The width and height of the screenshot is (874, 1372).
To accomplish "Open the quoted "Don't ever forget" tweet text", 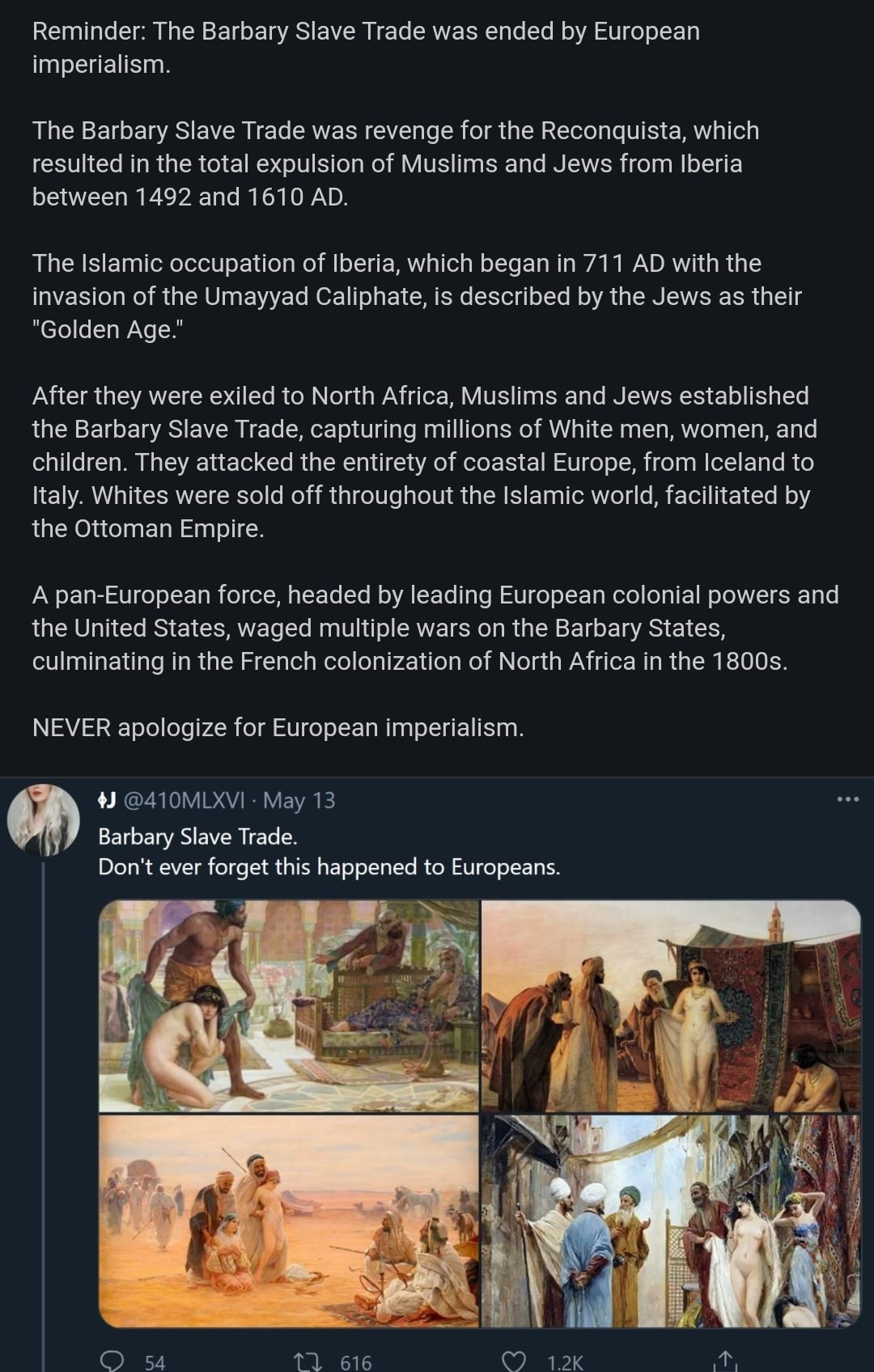I will 329,867.
